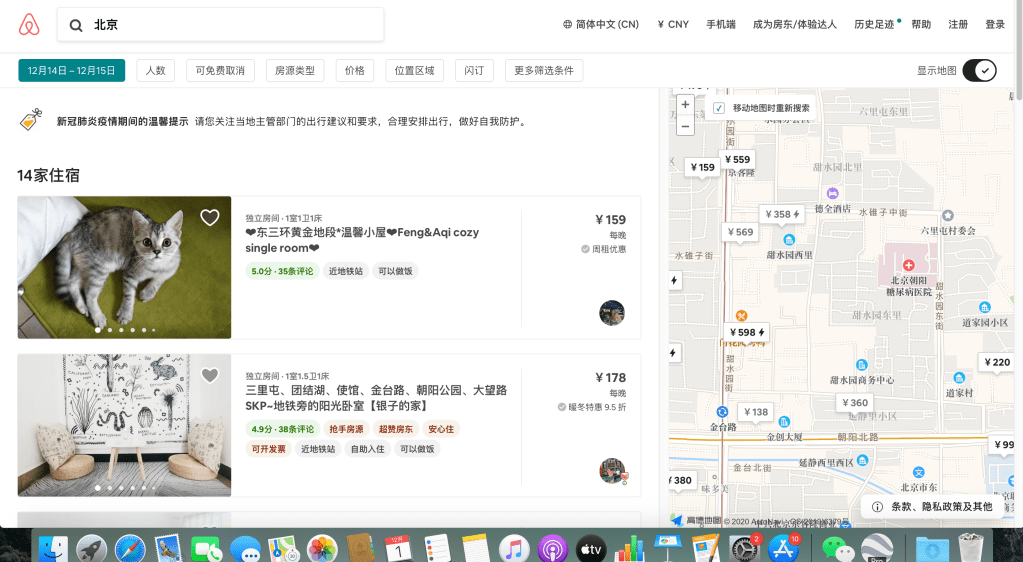
Task: Open host avatar on ¥159 listing
Action: pyautogui.click(x=612, y=313)
